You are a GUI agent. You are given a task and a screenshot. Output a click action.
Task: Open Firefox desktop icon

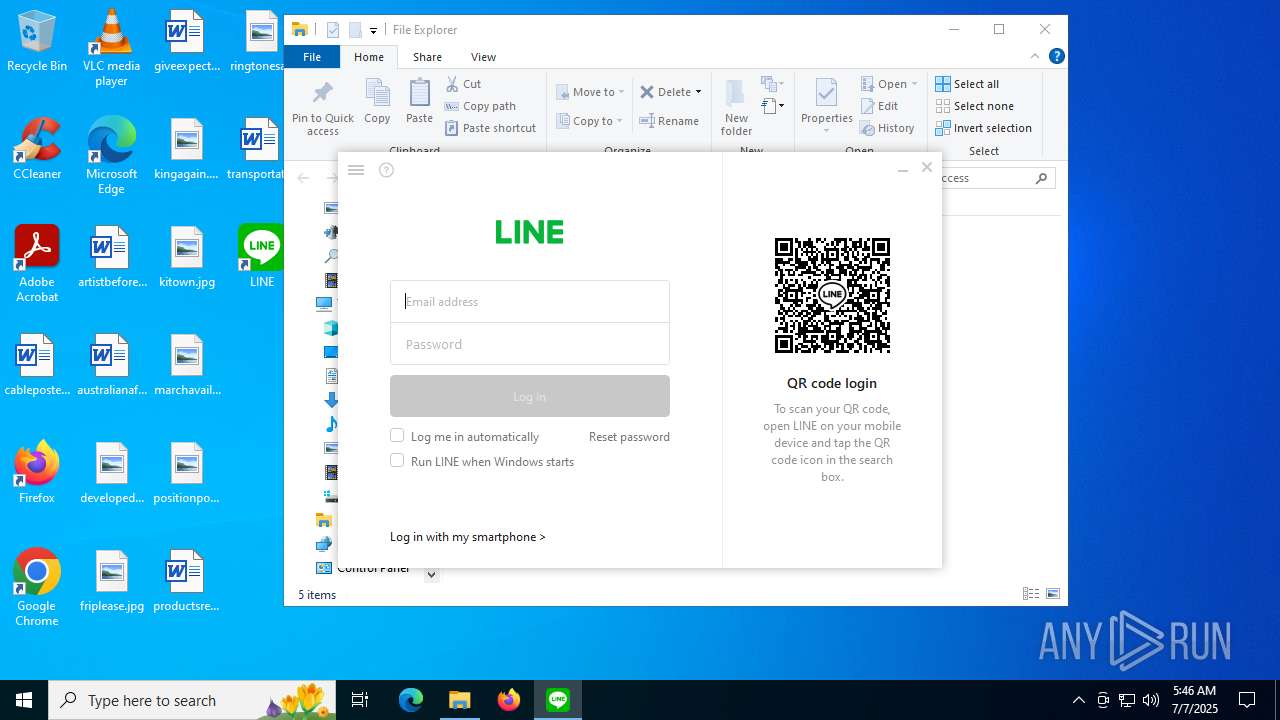(37, 472)
